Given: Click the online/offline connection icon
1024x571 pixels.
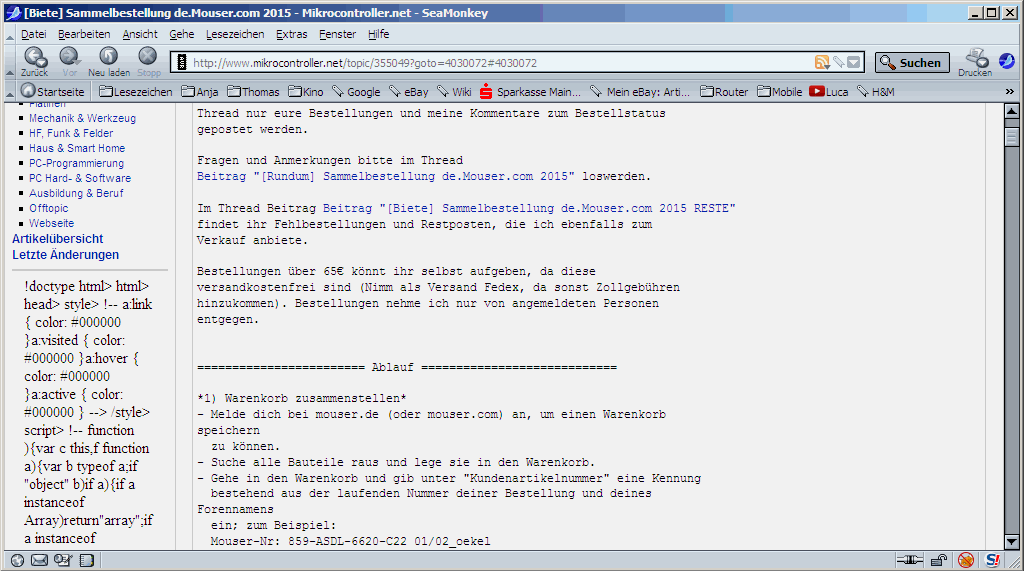Looking at the screenshot, I should tap(910, 560).
